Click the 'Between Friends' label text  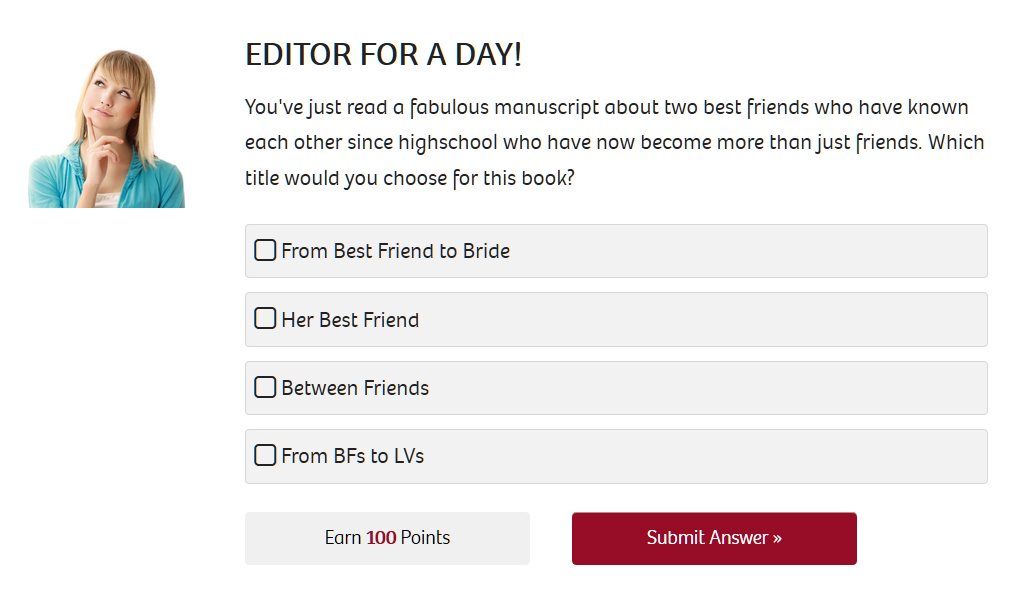click(x=355, y=388)
